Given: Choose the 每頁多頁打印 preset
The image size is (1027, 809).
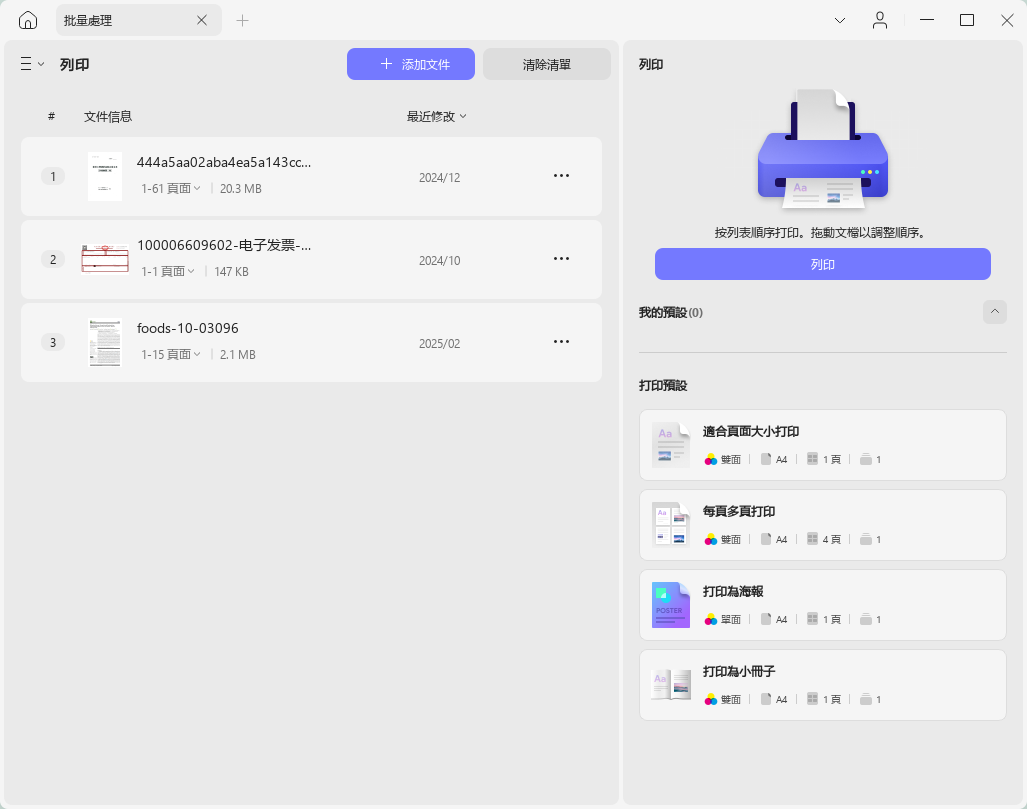Looking at the screenshot, I should click(x=823, y=525).
